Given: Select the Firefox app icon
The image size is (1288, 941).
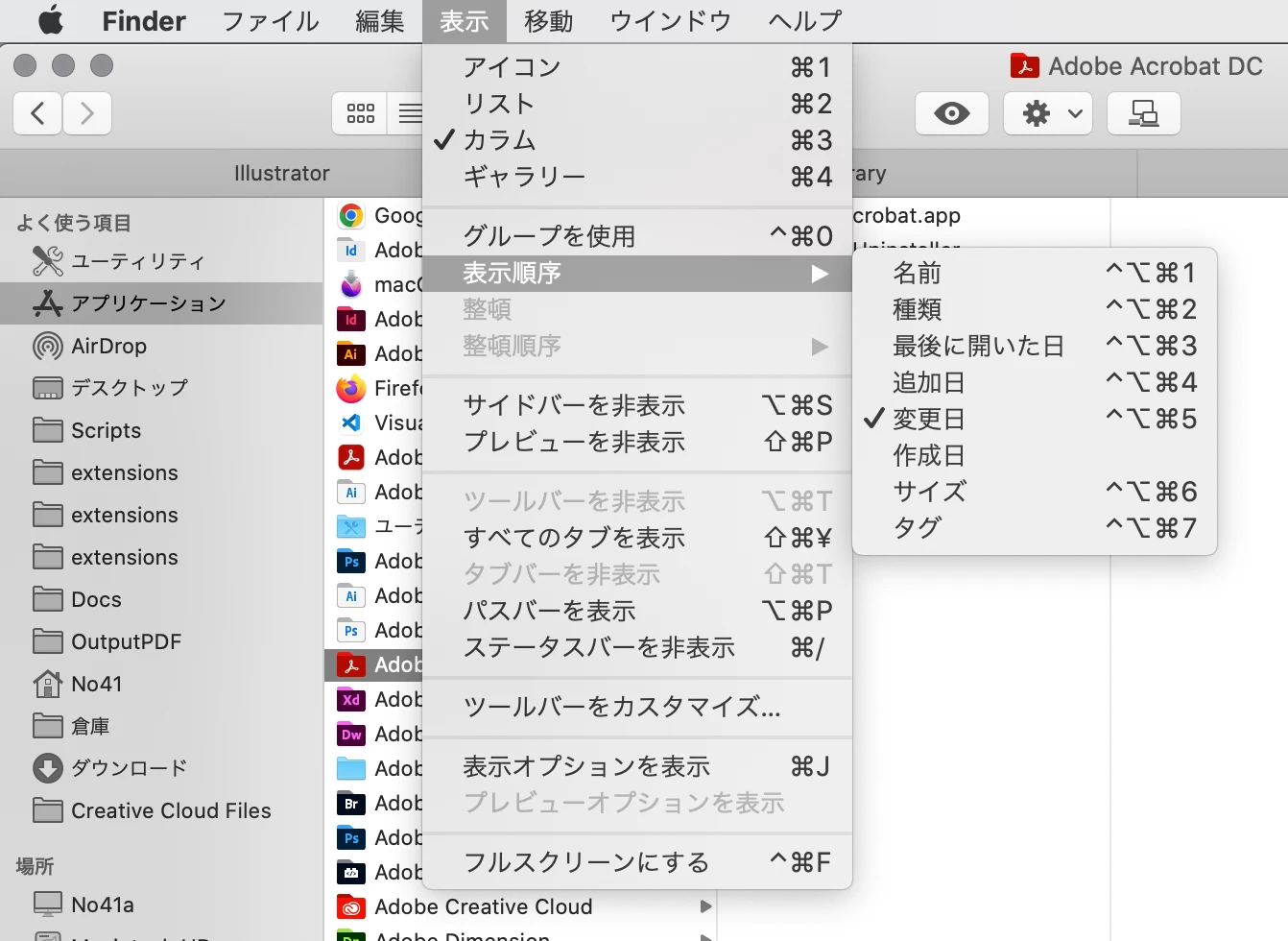Looking at the screenshot, I should click(x=351, y=388).
